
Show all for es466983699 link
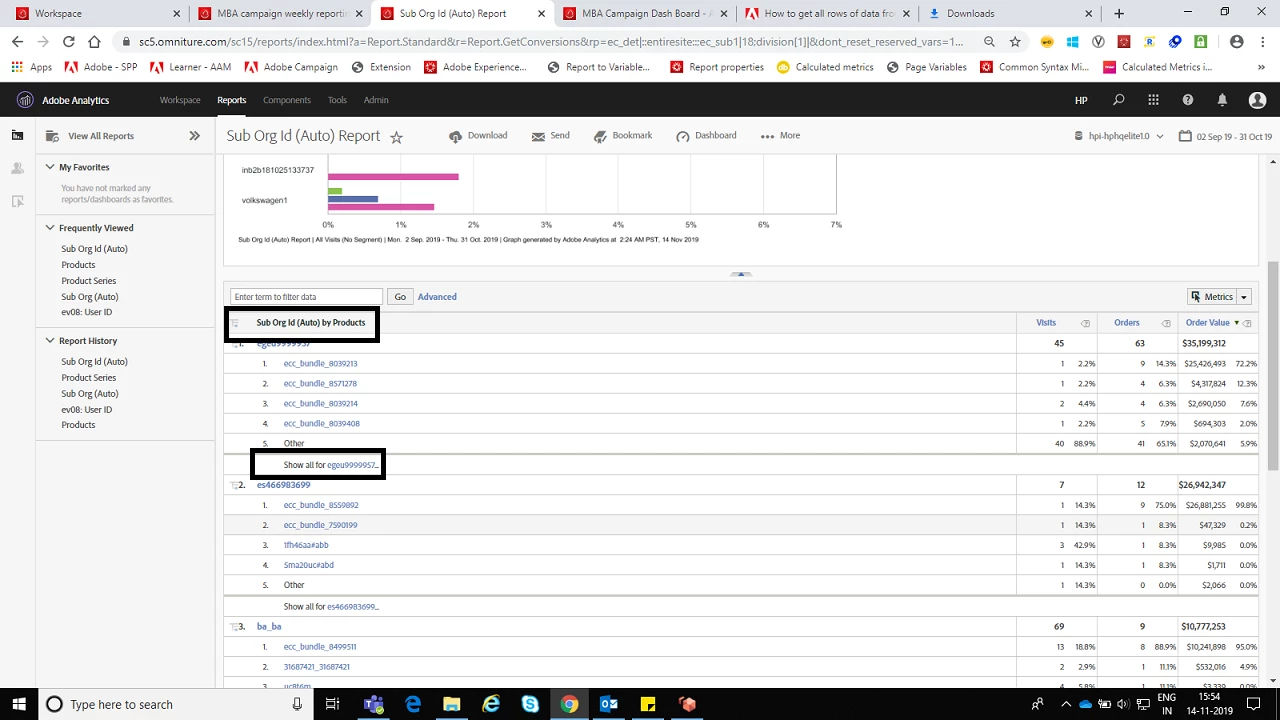click(331, 607)
